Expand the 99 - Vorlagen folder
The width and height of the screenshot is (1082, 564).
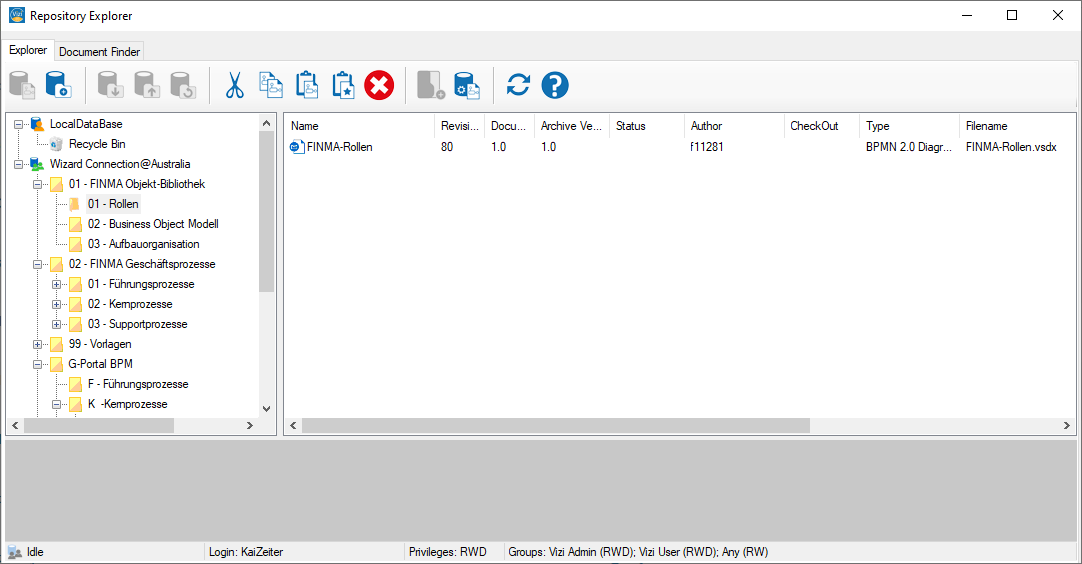[38, 344]
